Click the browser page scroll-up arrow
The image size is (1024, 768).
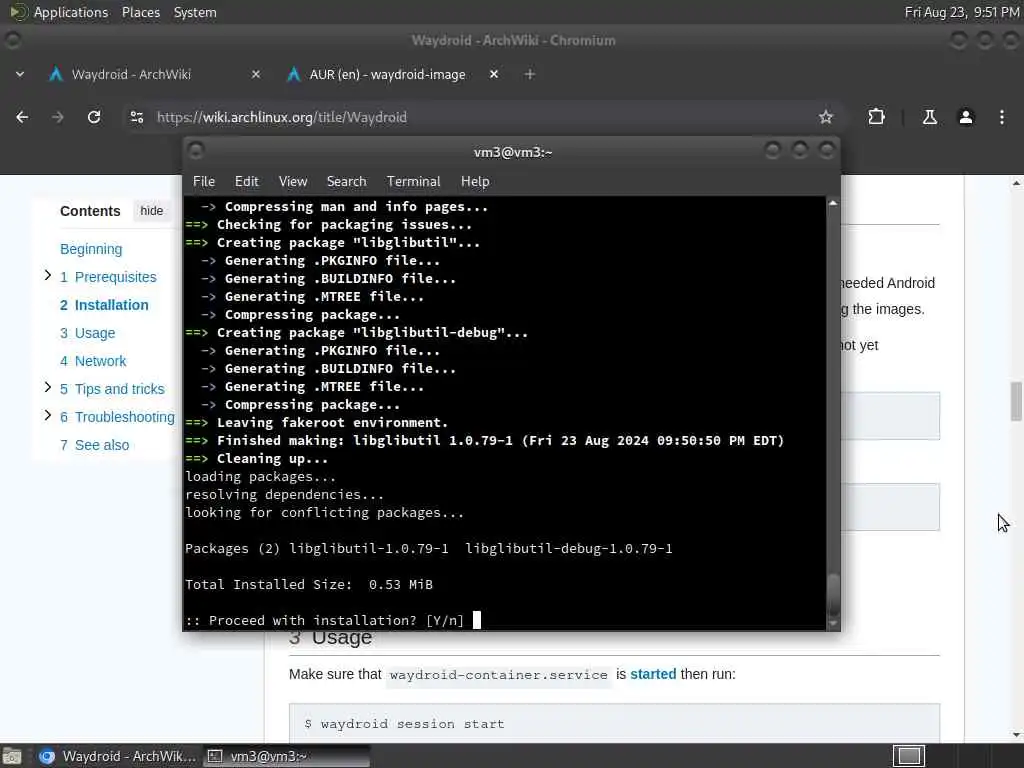[1016, 184]
